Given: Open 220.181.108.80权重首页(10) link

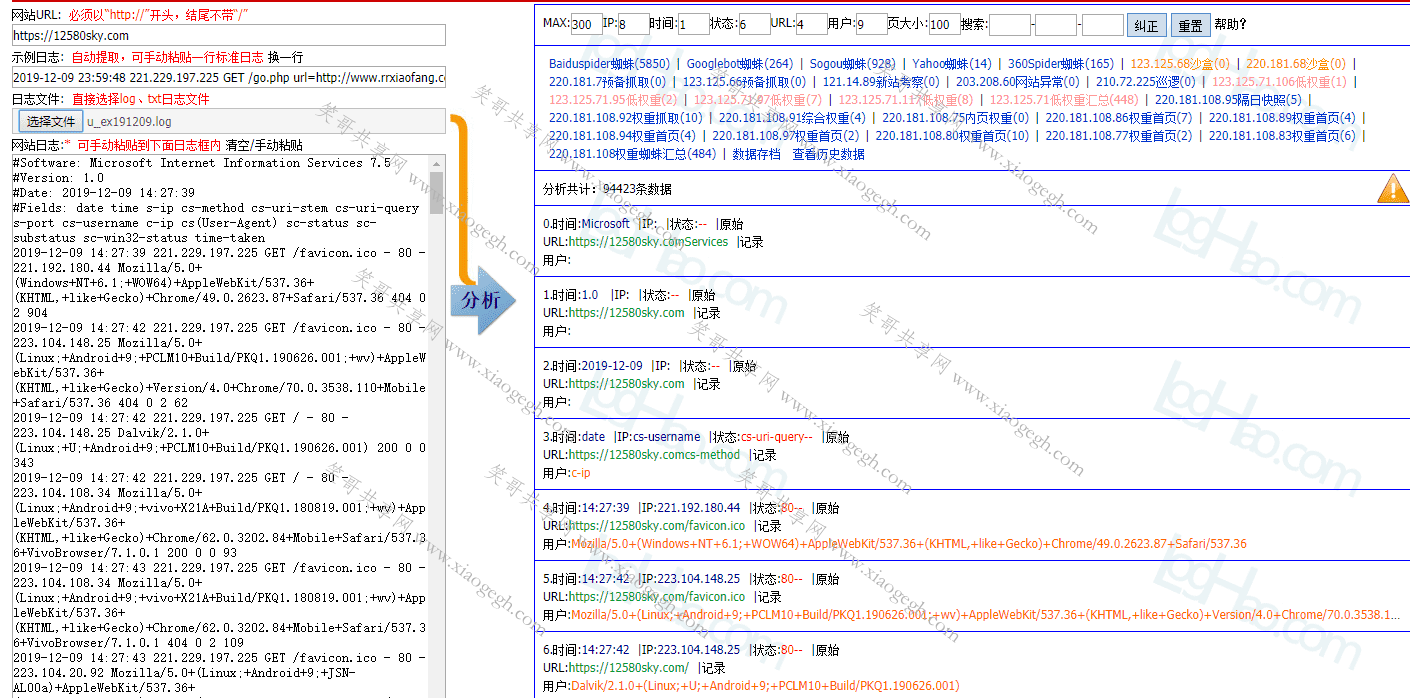Looking at the screenshot, I should tap(952, 135).
